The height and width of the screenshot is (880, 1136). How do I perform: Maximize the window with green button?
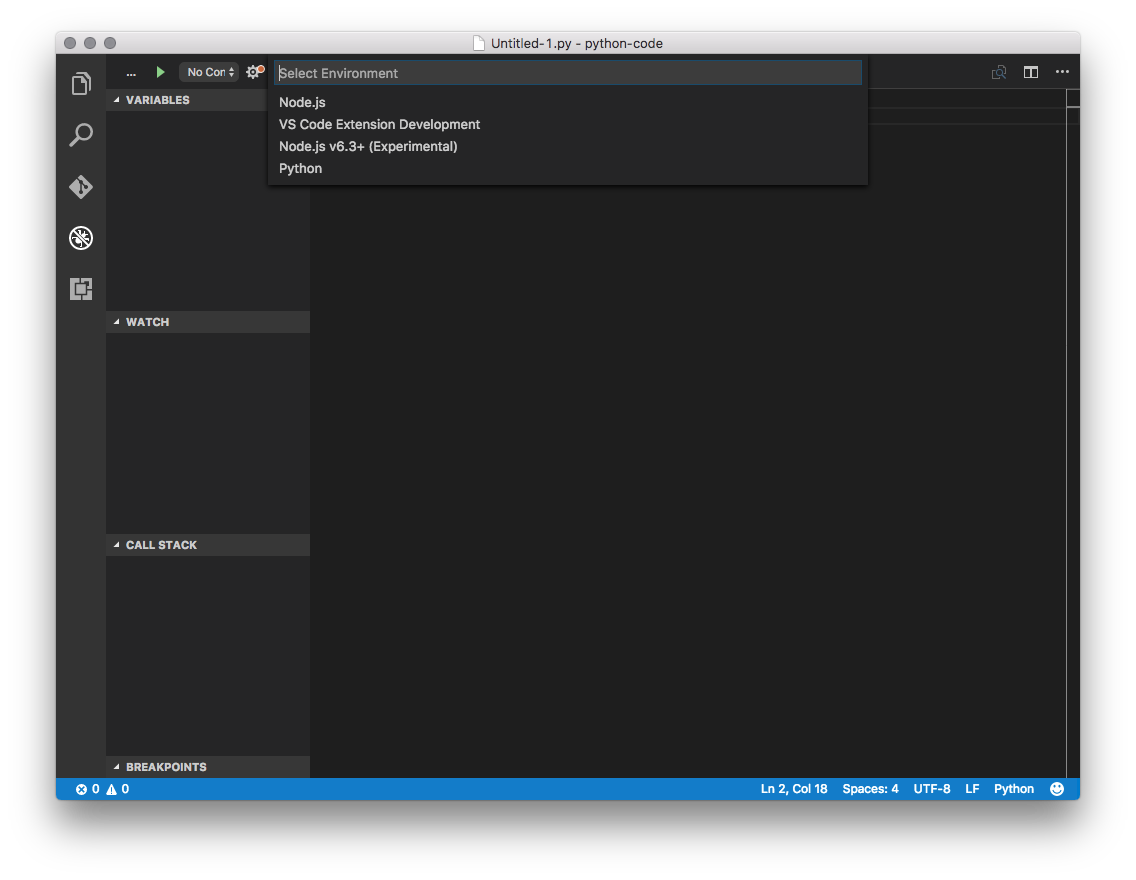click(110, 43)
